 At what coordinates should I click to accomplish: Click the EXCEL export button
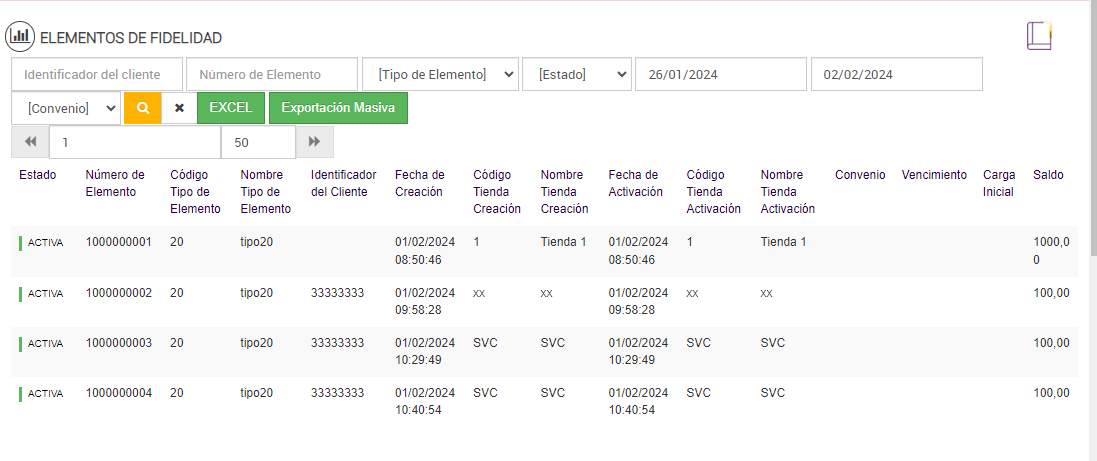(x=231, y=108)
